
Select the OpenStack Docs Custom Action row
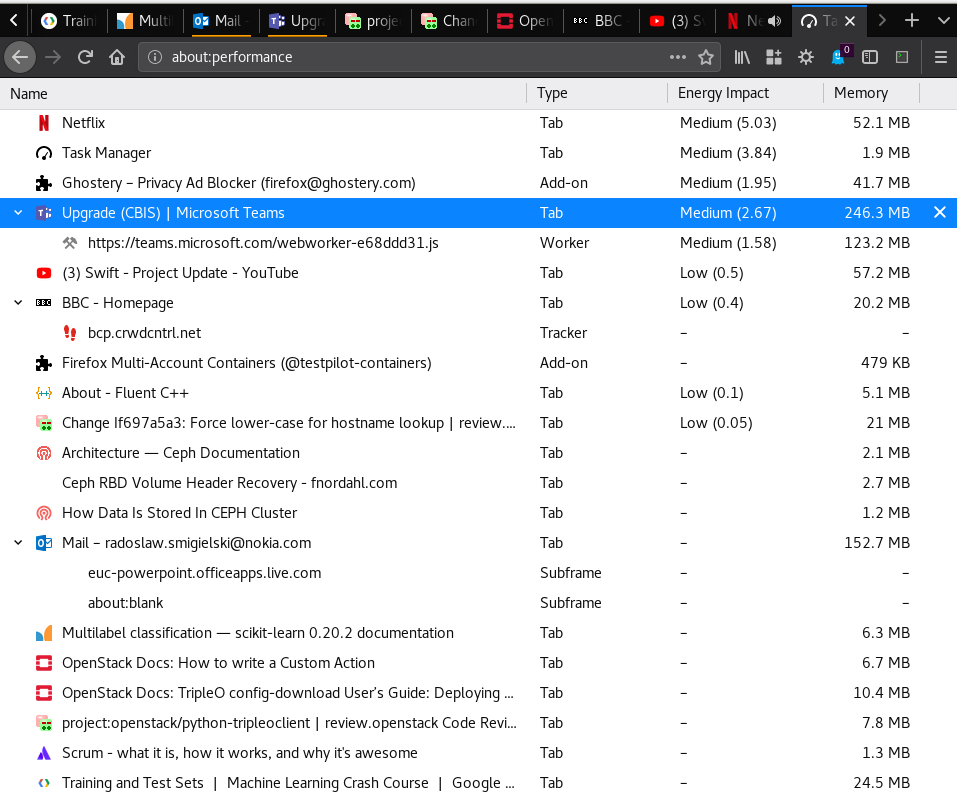tap(478, 663)
